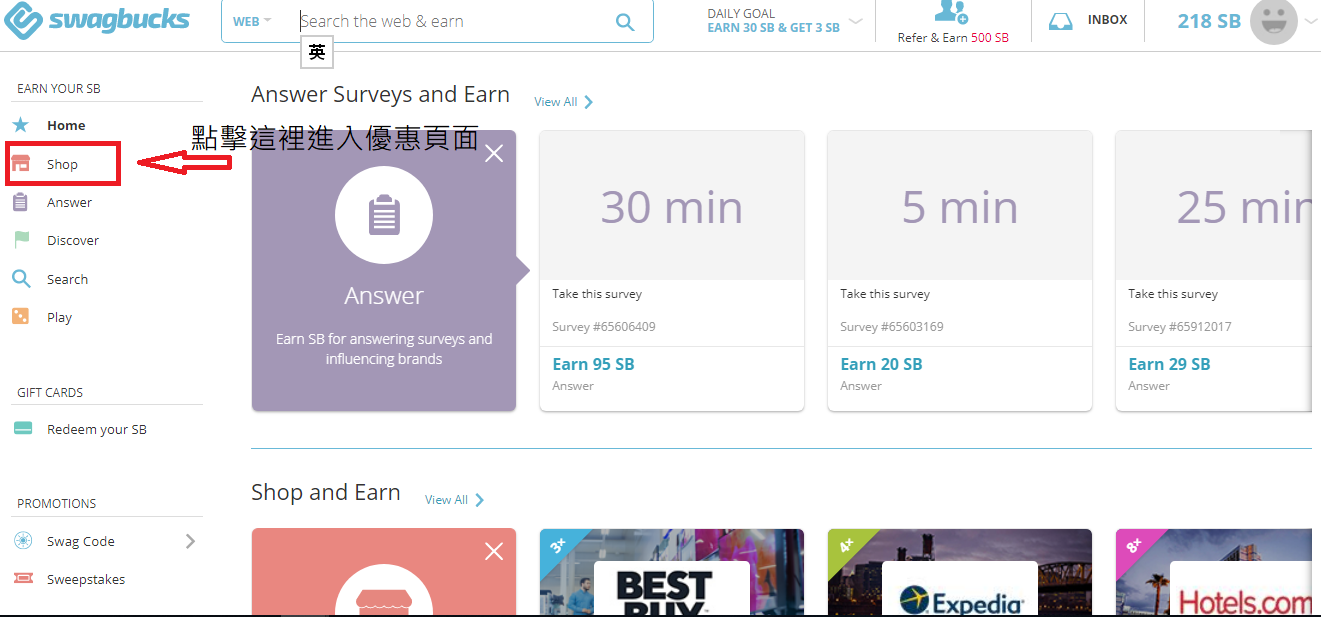Click the Sweepstakes ticket icon
The height and width of the screenshot is (617, 1321).
(x=23, y=579)
